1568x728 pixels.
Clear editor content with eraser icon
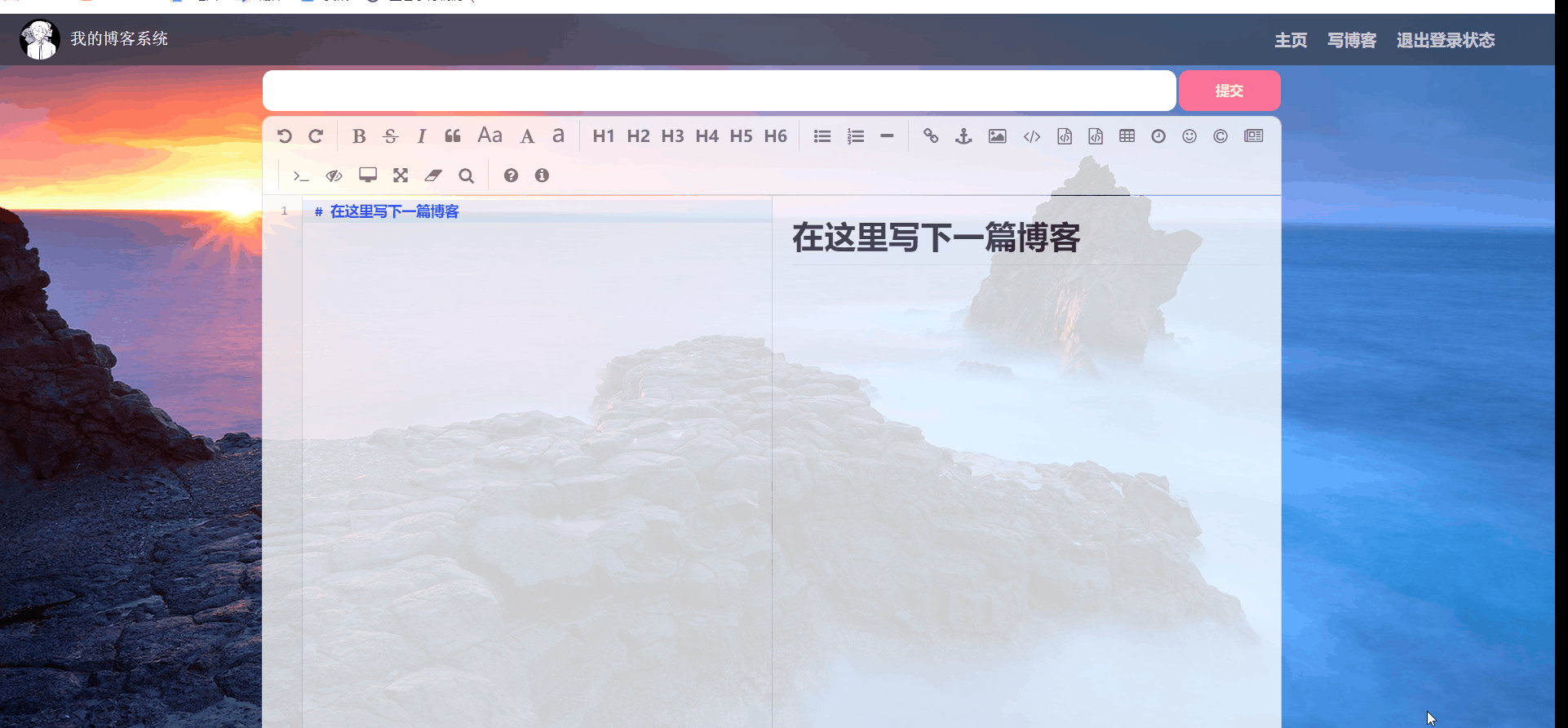433,175
